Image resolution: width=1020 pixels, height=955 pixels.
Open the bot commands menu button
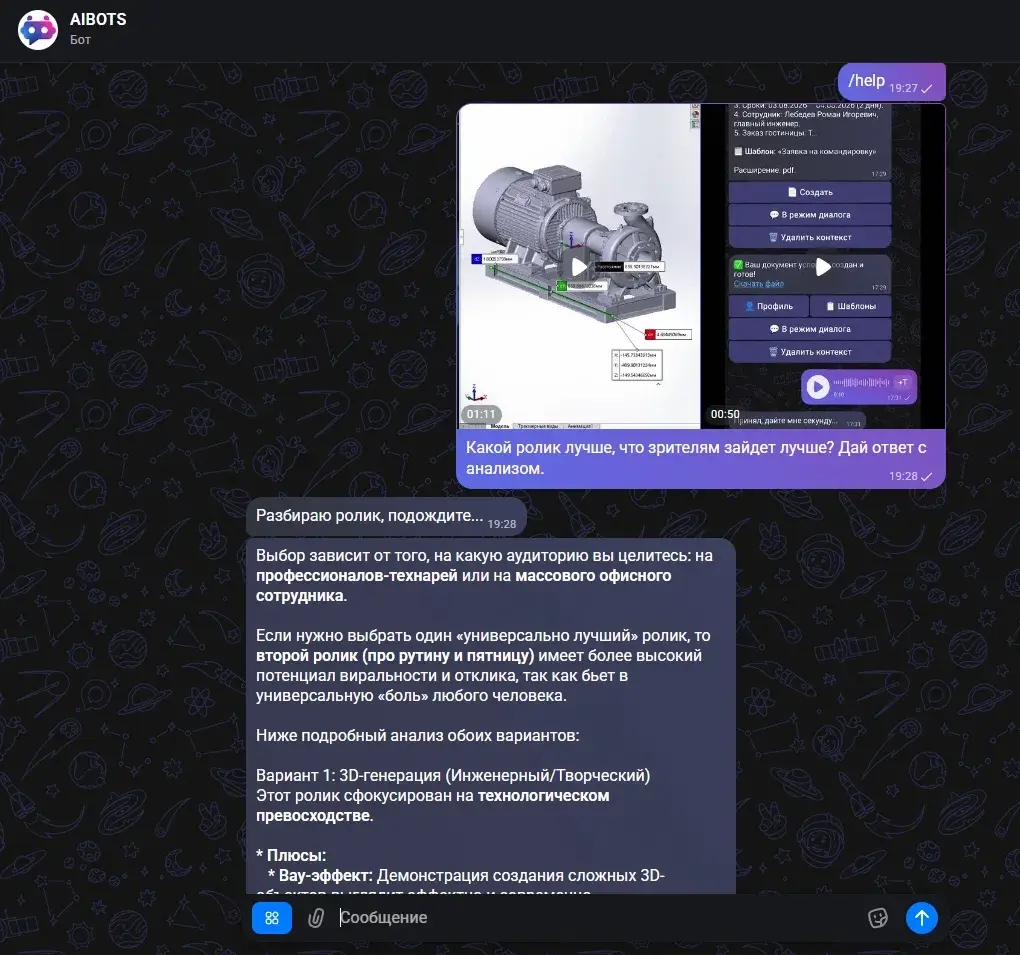[x=271, y=918]
